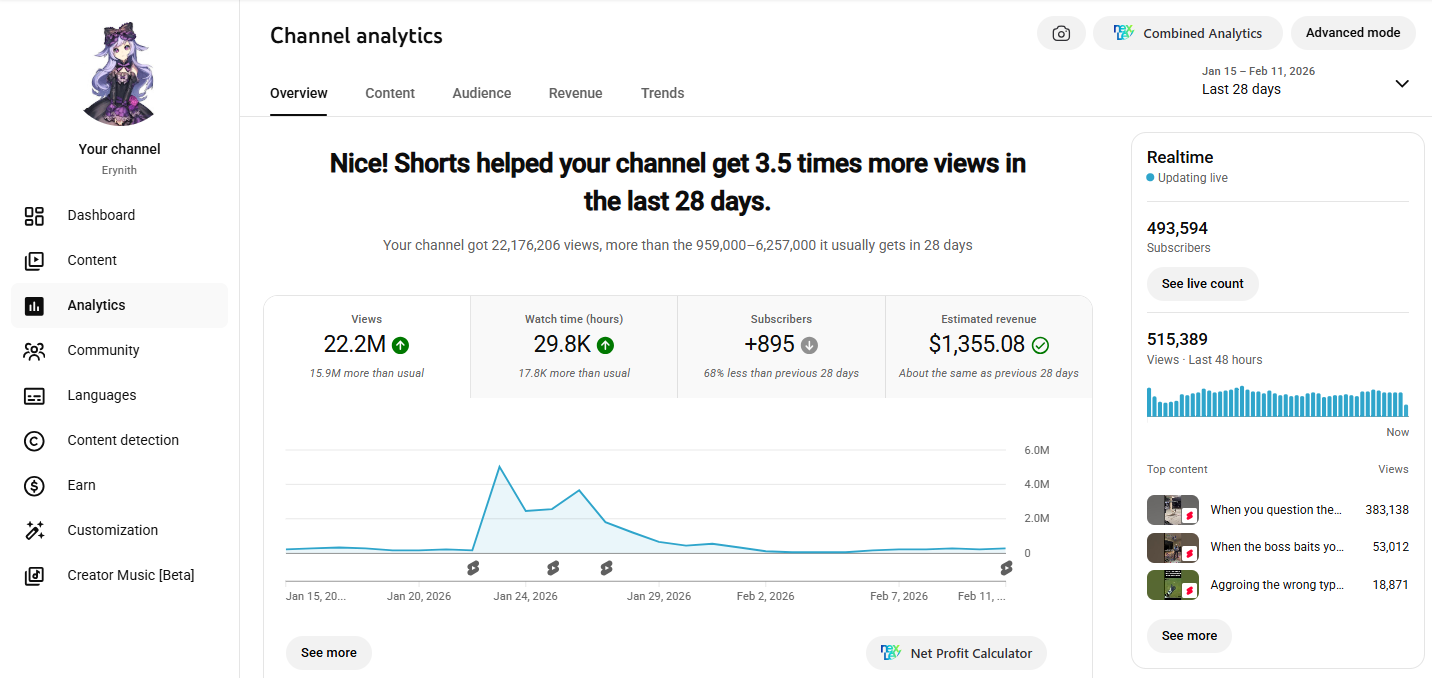The height and width of the screenshot is (678, 1432).
Task: Click the gray down arrow beside +895 subscribers
Action: click(810, 345)
